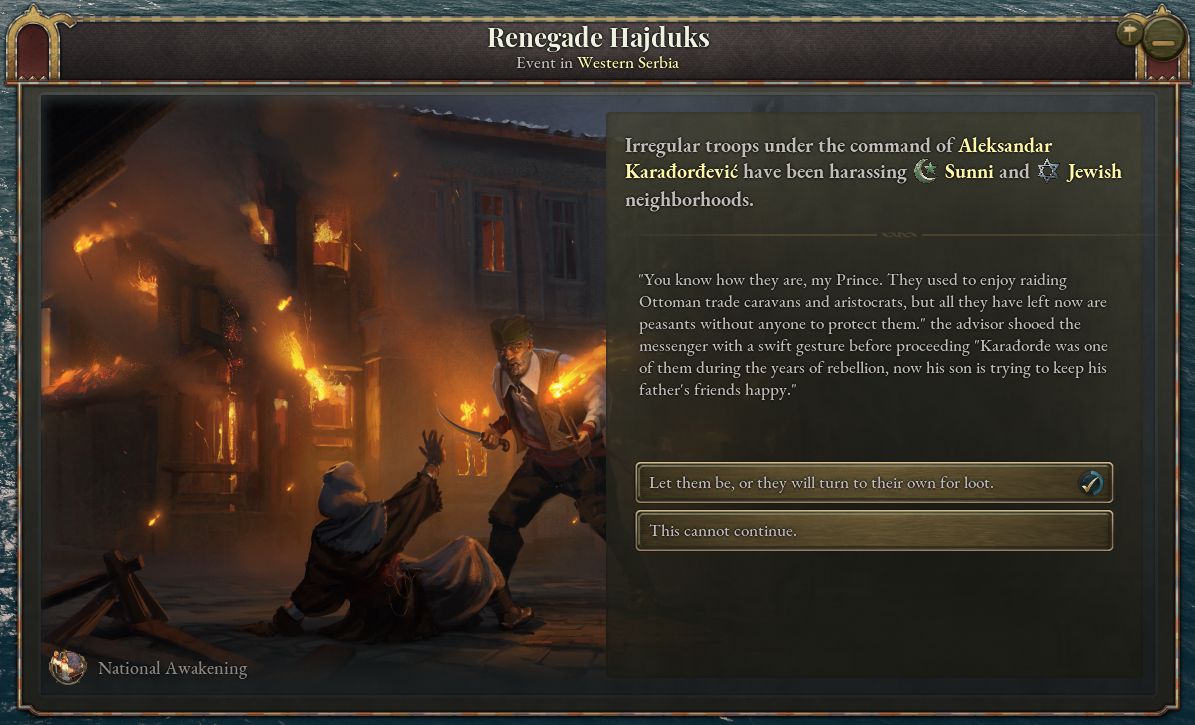The image size is (1195, 725).
Task: Click the burning village event artwork
Action: coord(324,393)
